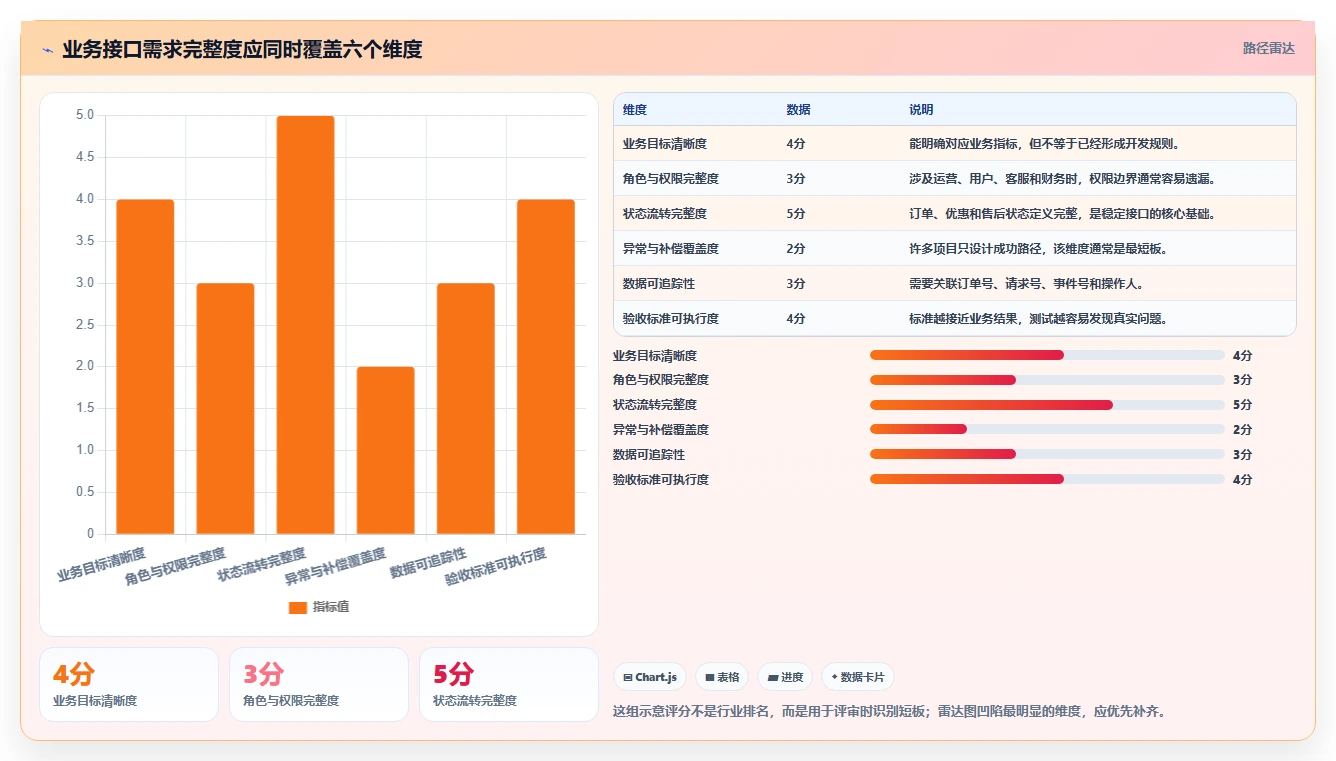The image size is (1336, 761).
Task: Select the Chart.js tag chip
Action: pyautogui.click(x=650, y=677)
